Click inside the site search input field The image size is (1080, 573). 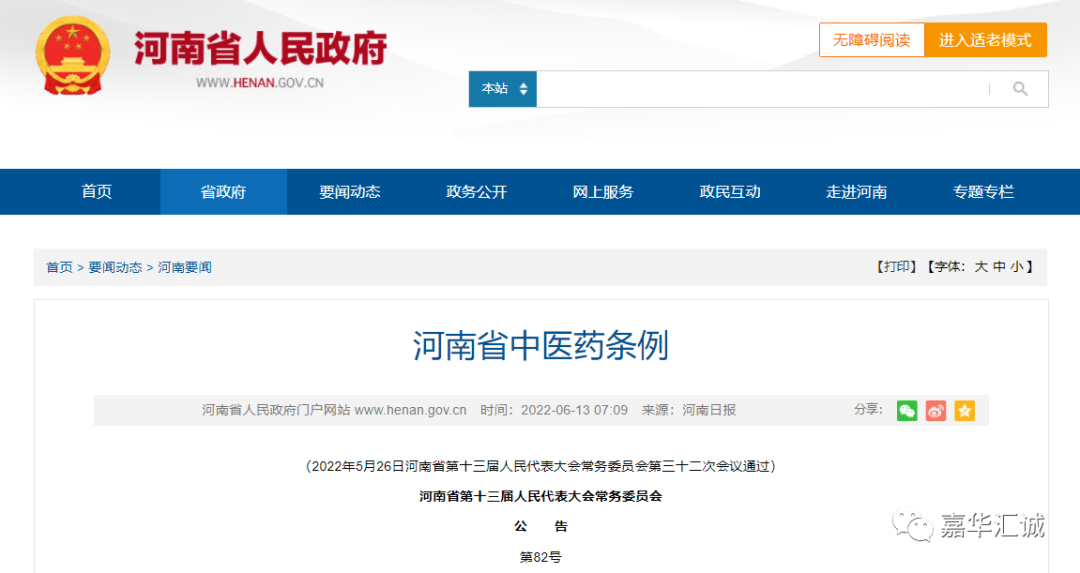[x=760, y=89]
